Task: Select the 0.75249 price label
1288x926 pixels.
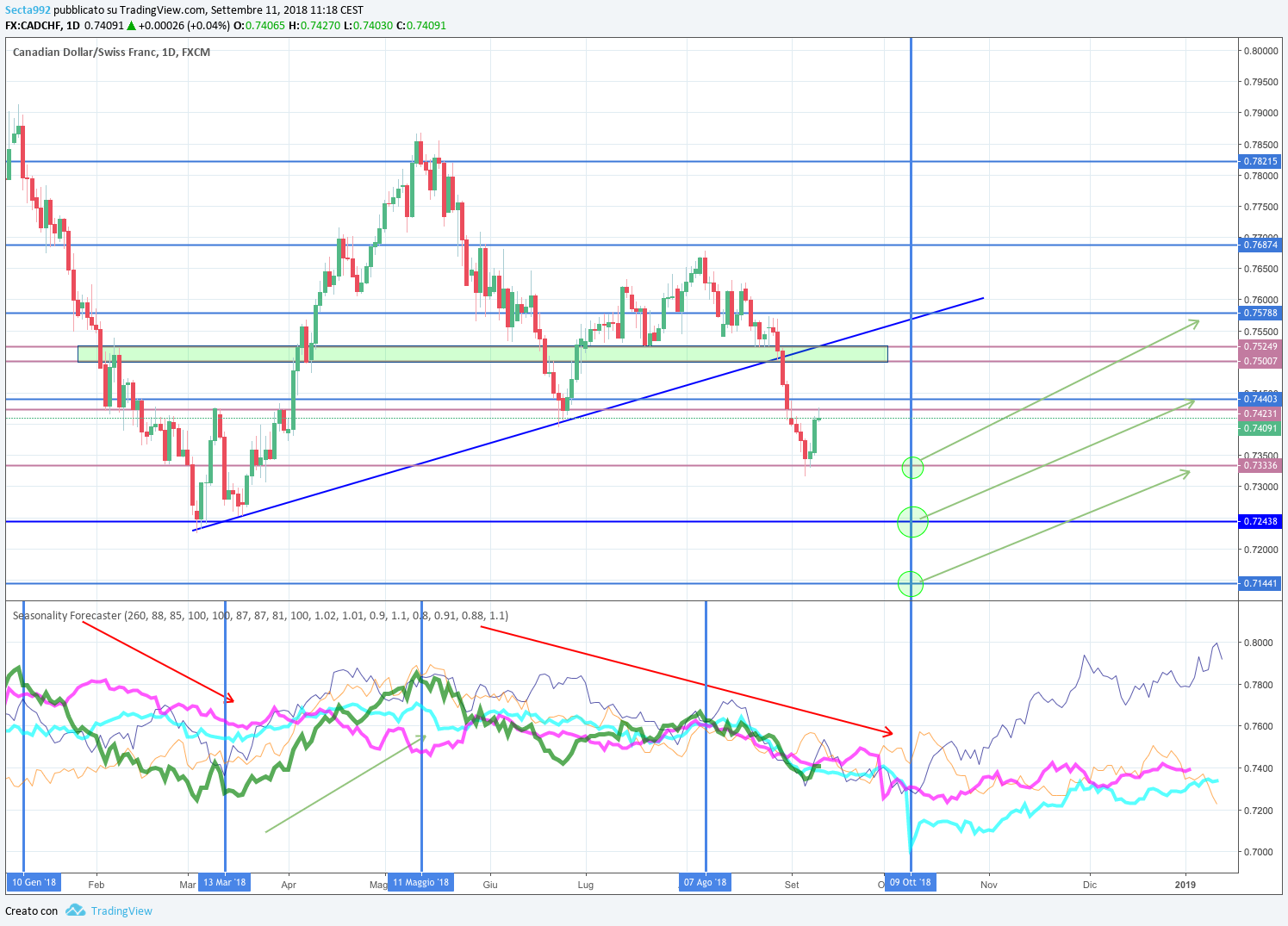Action: 1260,346
